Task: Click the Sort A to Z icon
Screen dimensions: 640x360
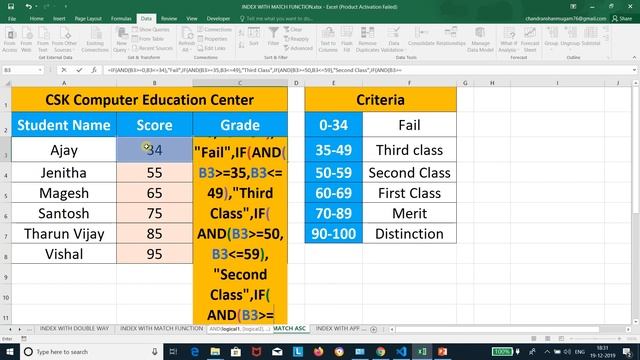Action: (x=241, y=33)
